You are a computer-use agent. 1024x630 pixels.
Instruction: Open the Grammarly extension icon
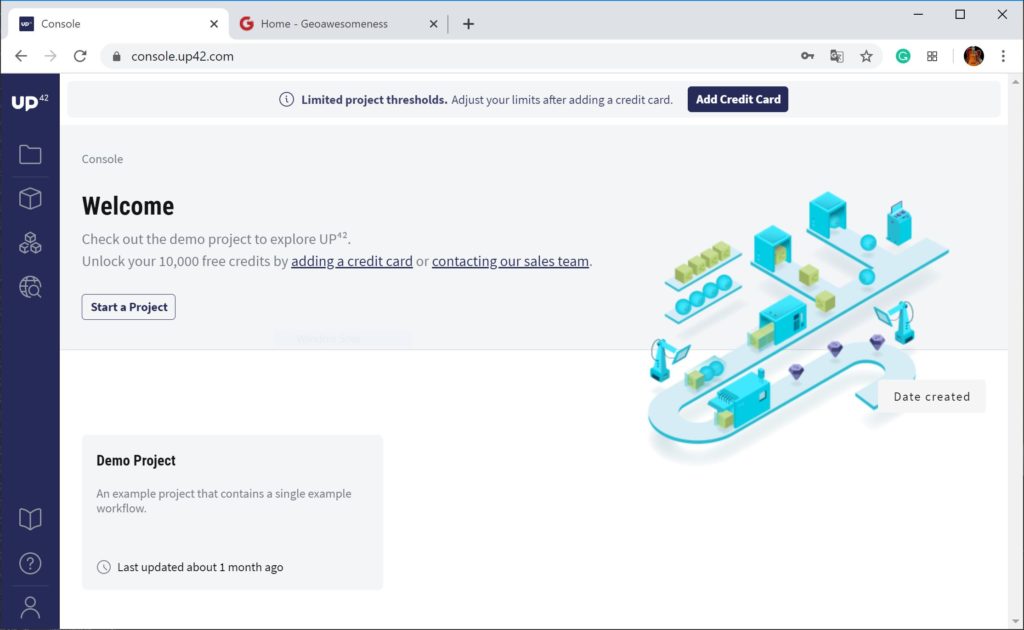pyautogui.click(x=903, y=56)
